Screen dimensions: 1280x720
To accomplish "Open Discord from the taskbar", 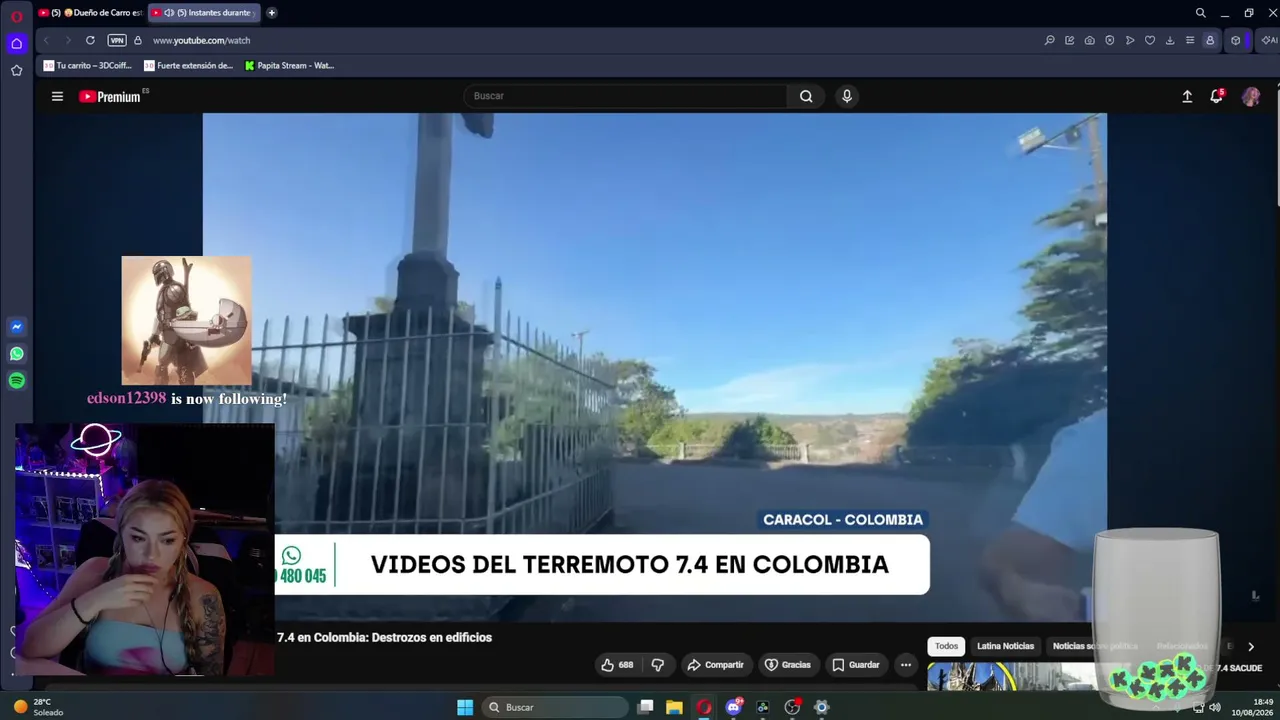I will [734, 707].
